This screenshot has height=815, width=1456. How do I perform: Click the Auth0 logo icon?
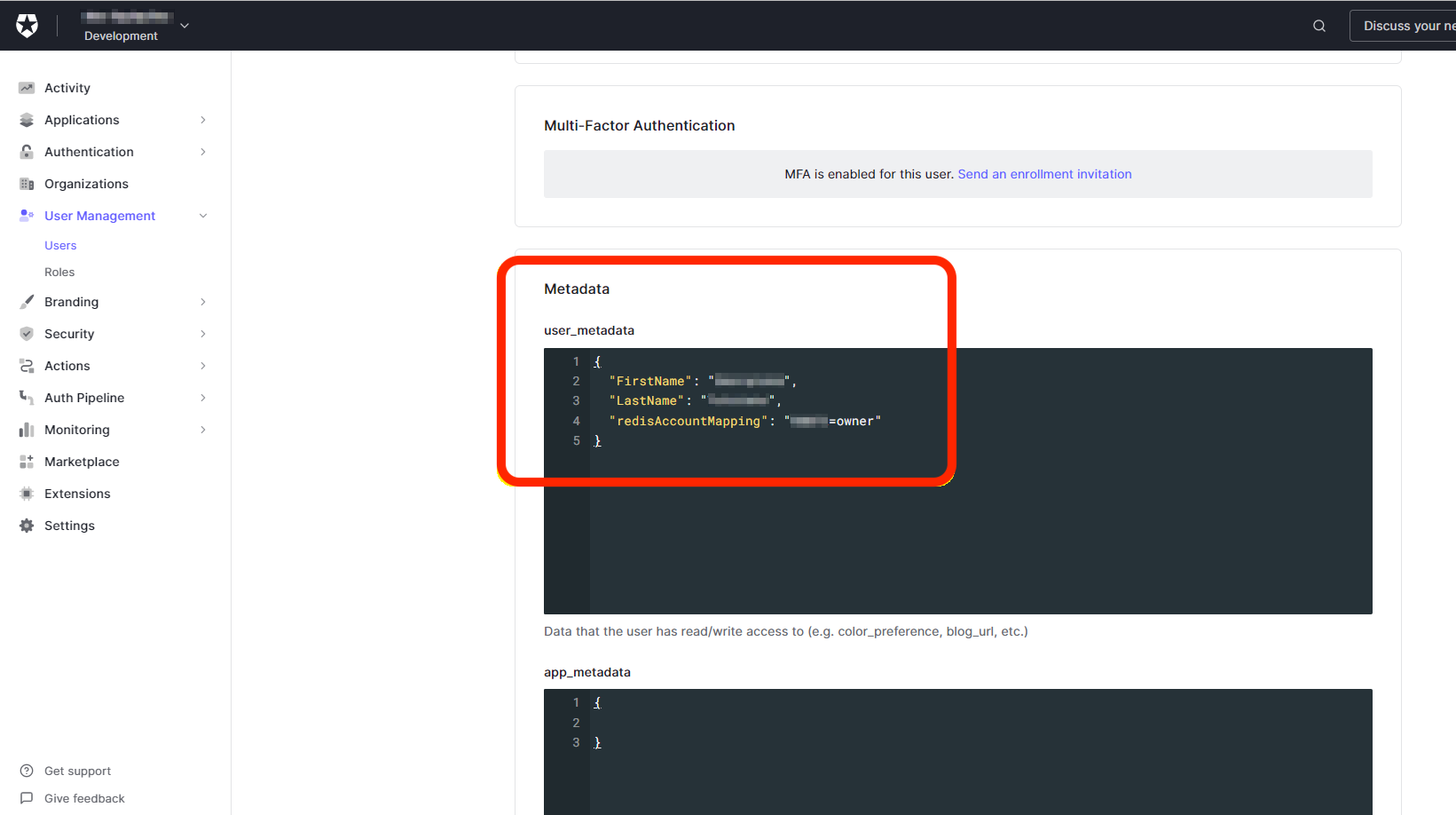(28, 26)
